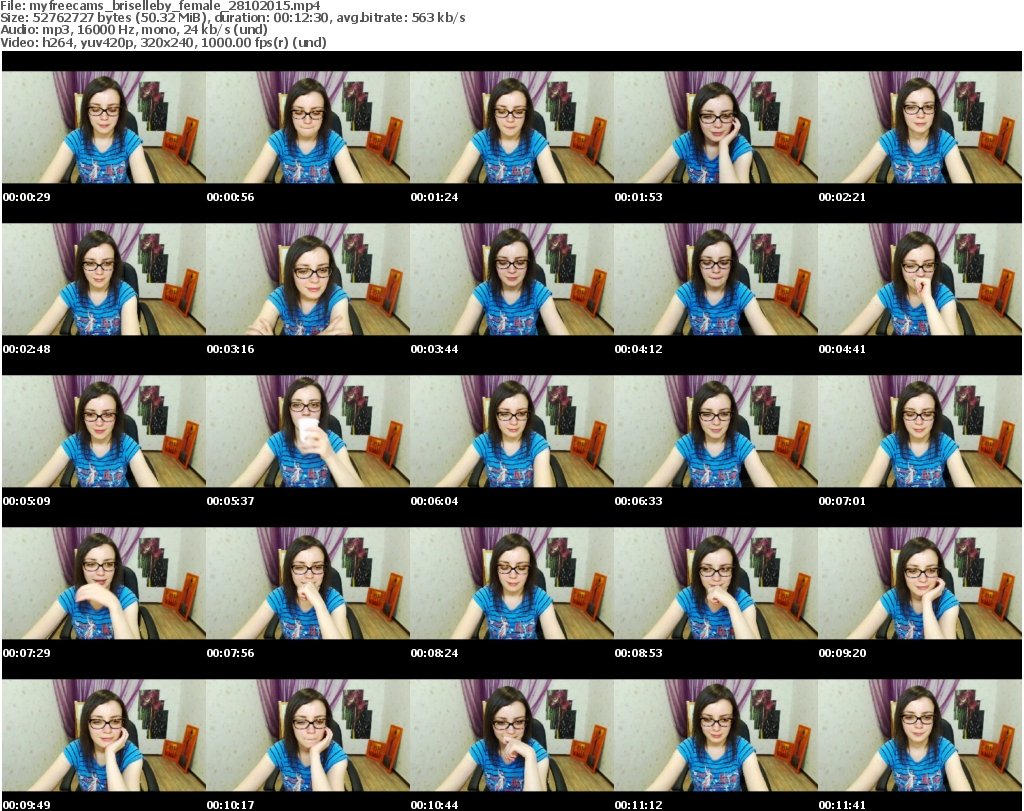Click the 00:08:53 timestamp label
The image size is (1024, 811).
coord(639,652)
